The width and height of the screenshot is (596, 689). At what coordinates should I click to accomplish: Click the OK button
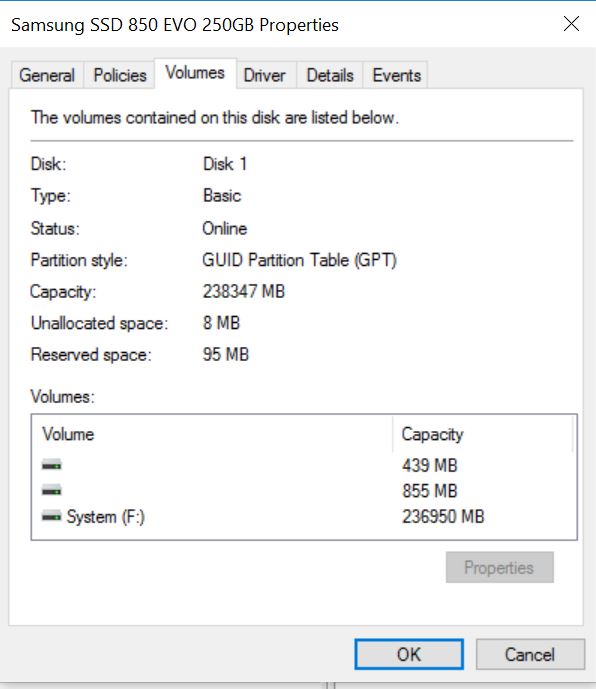coord(409,654)
